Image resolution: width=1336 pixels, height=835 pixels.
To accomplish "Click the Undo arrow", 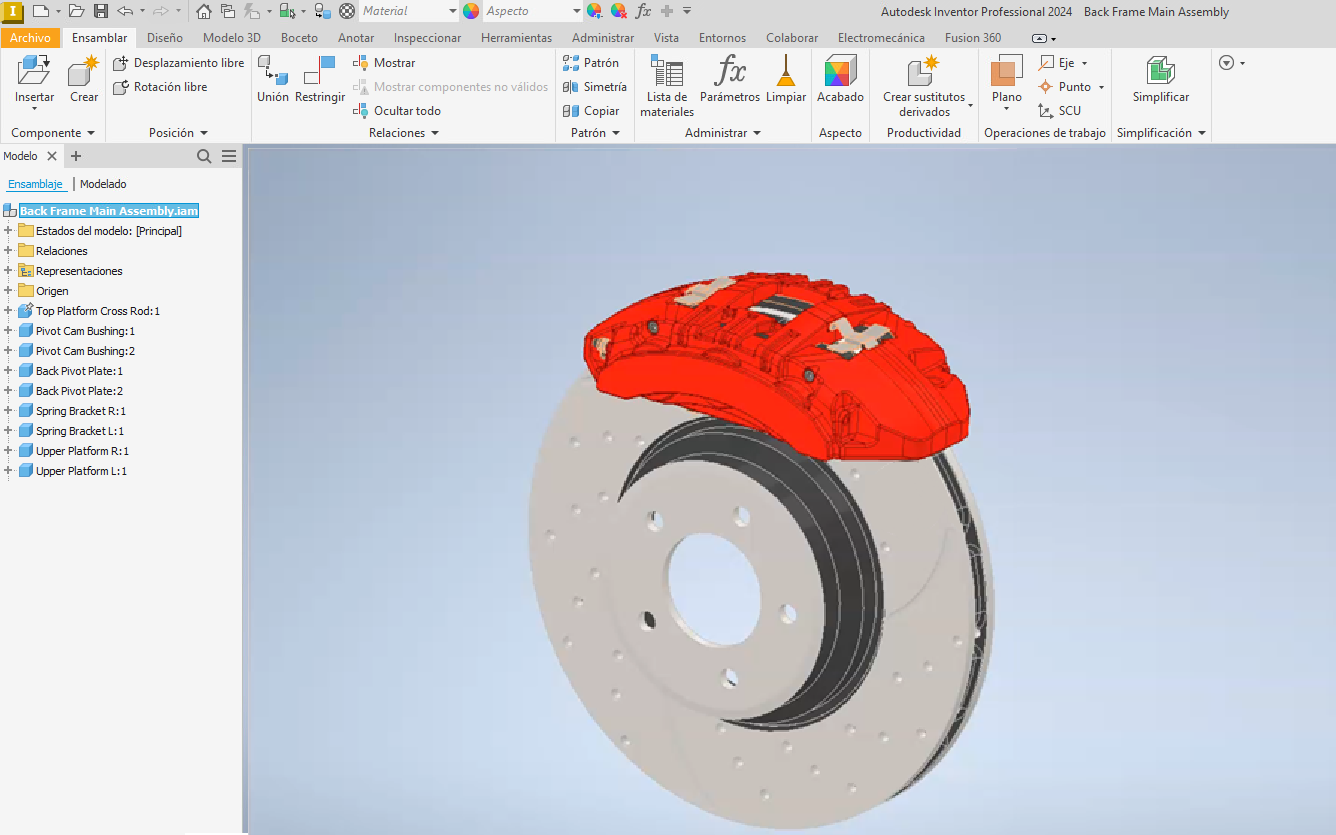I will pos(125,11).
